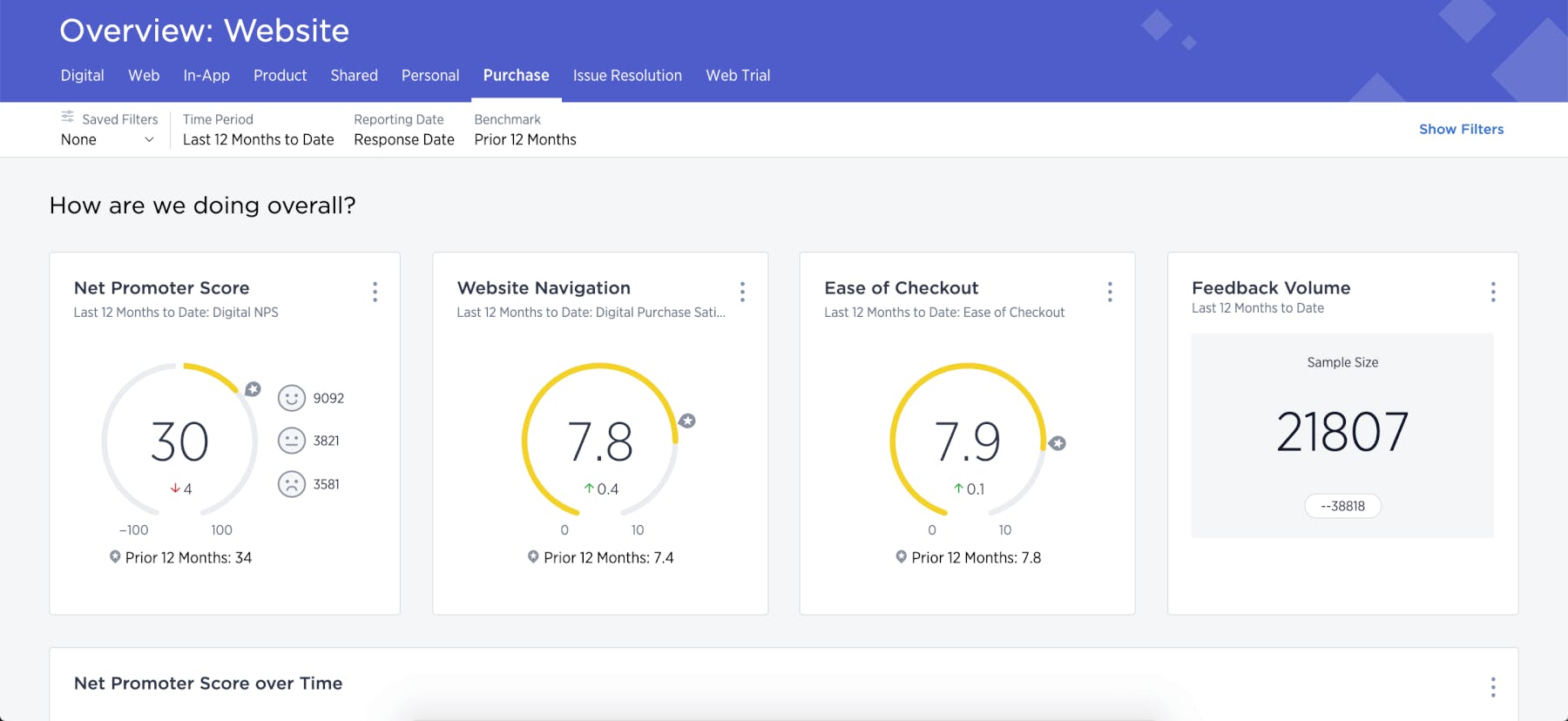Click pin icon beside Prior 12 Months: 34
The height and width of the screenshot is (721, 1568).
tap(115, 556)
